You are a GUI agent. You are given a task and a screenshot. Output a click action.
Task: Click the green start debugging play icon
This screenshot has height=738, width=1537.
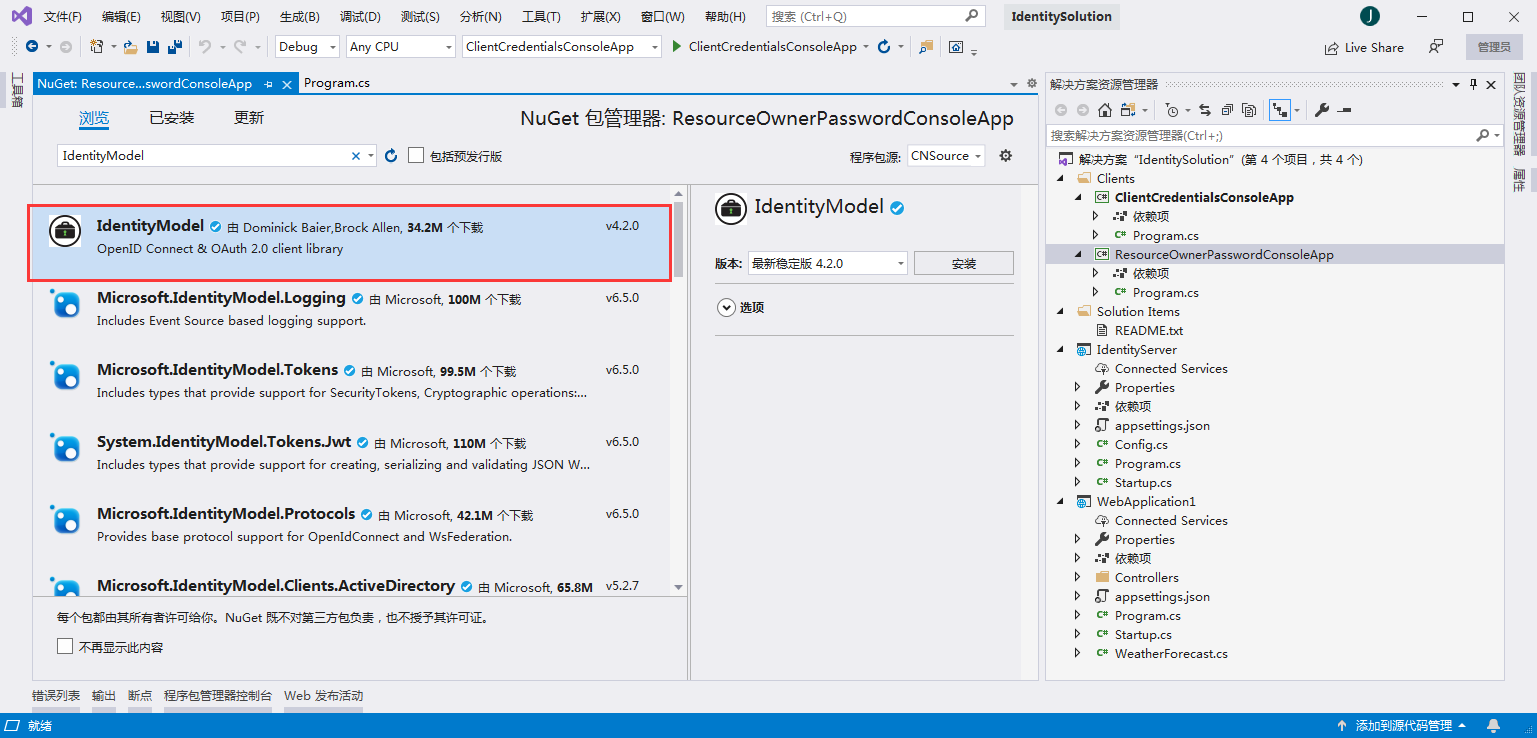[x=677, y=46]
